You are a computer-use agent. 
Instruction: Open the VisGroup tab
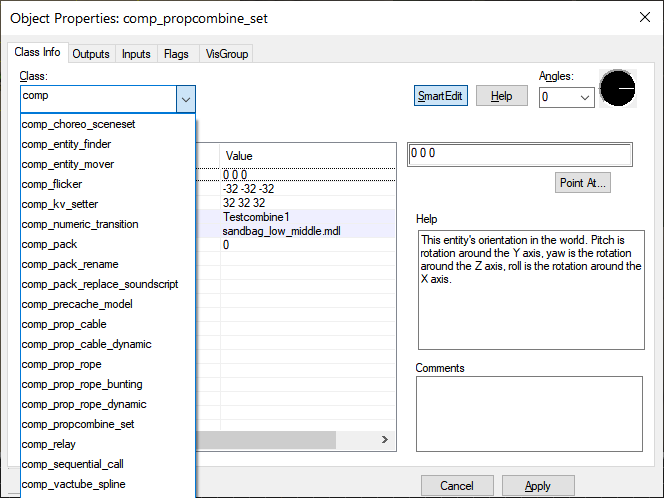click(x=227, y=54)
